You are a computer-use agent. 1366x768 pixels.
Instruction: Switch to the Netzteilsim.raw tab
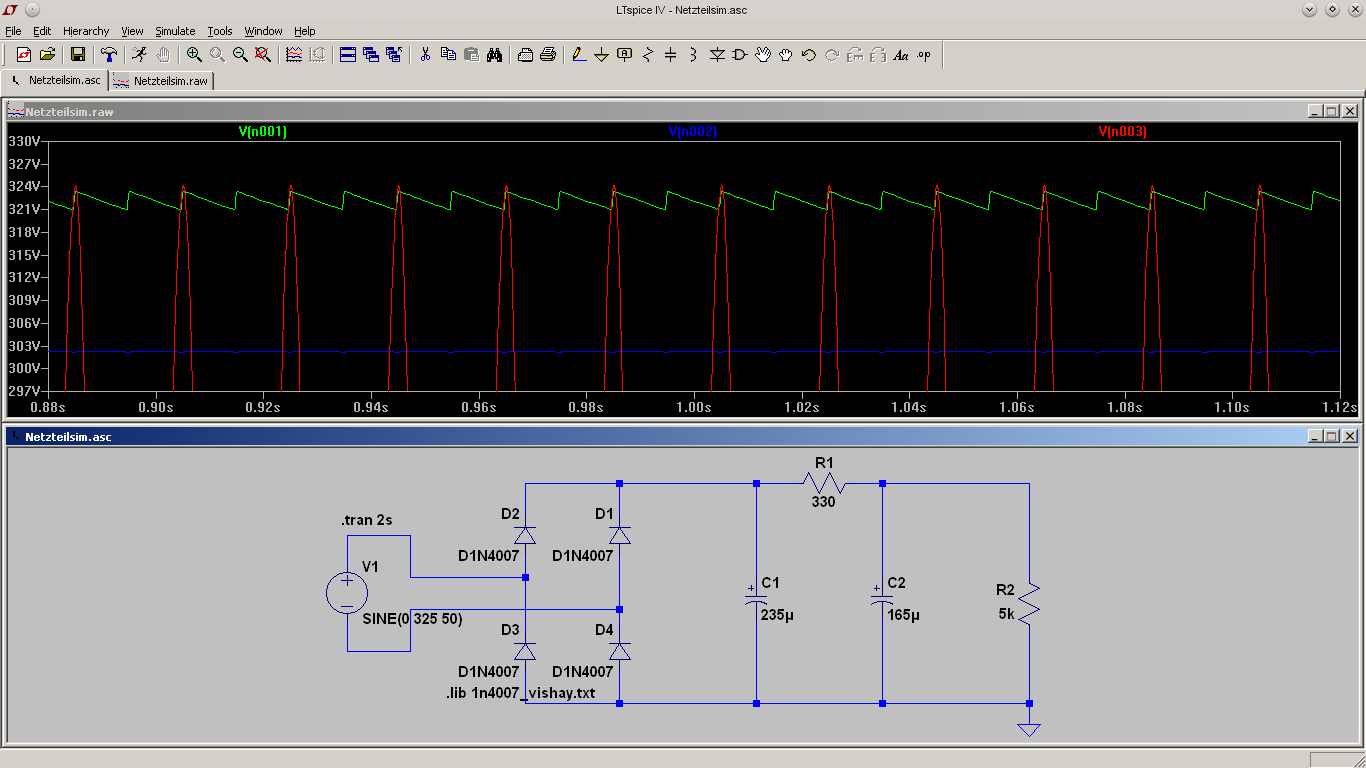point(170,81)
